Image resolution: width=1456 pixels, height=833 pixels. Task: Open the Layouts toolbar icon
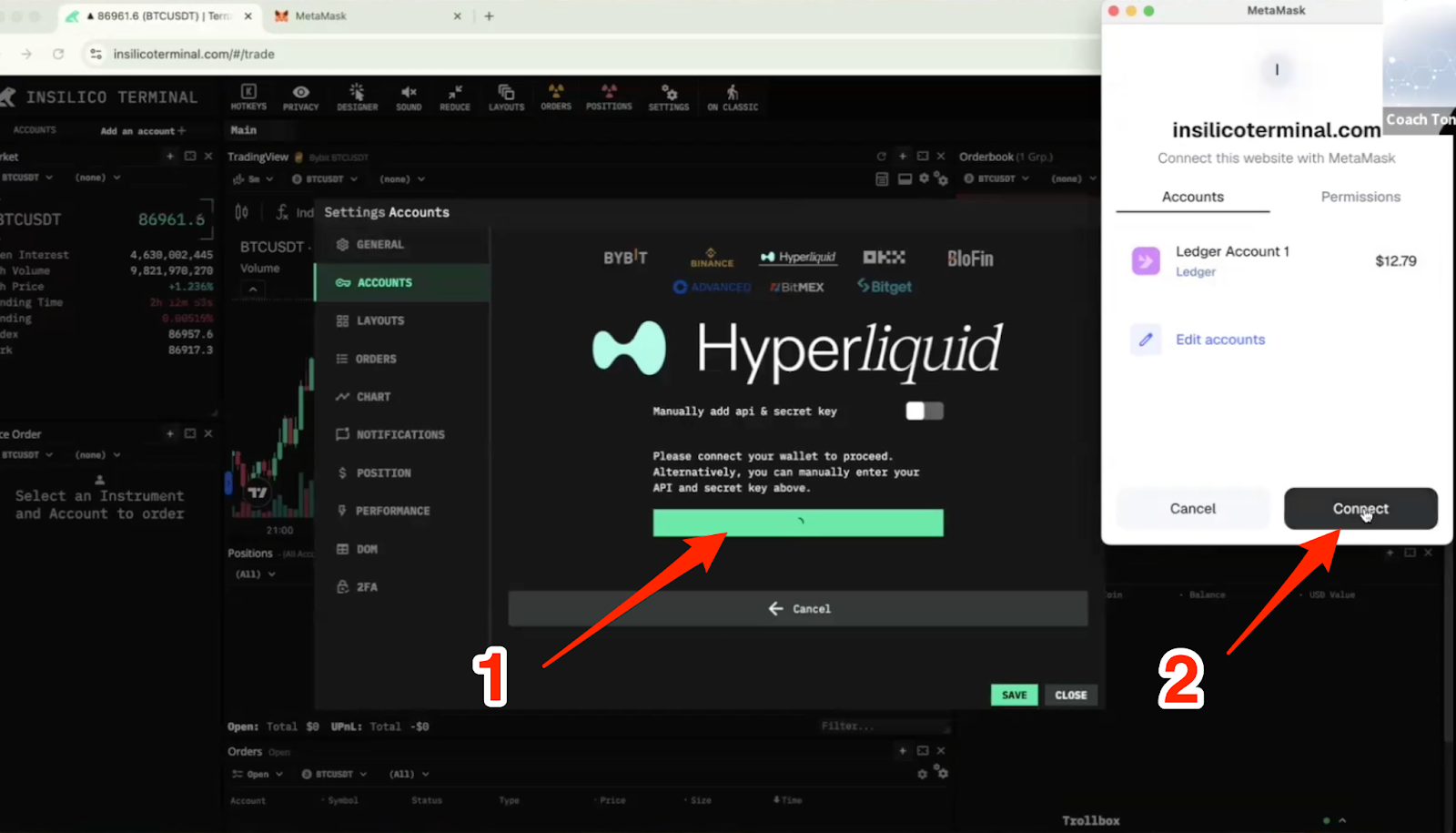(x=506, y=97)
